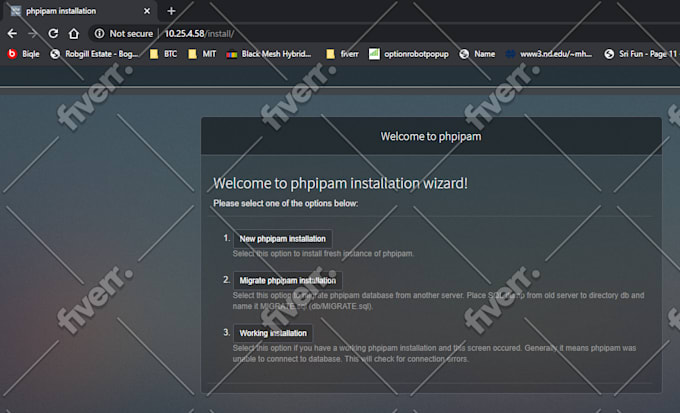The width and height of the screenshot is (680, 413).
Task: Select the Working installation option
Action: (x=273, y=333)
